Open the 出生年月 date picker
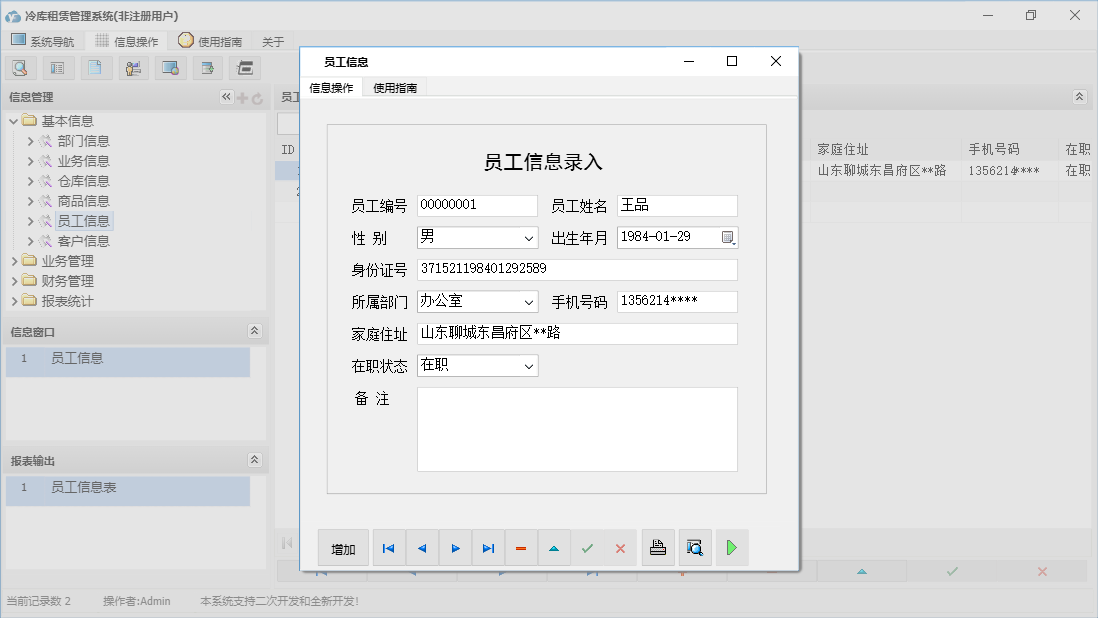Screen dimensions: 1098x618 coord(729,237)
